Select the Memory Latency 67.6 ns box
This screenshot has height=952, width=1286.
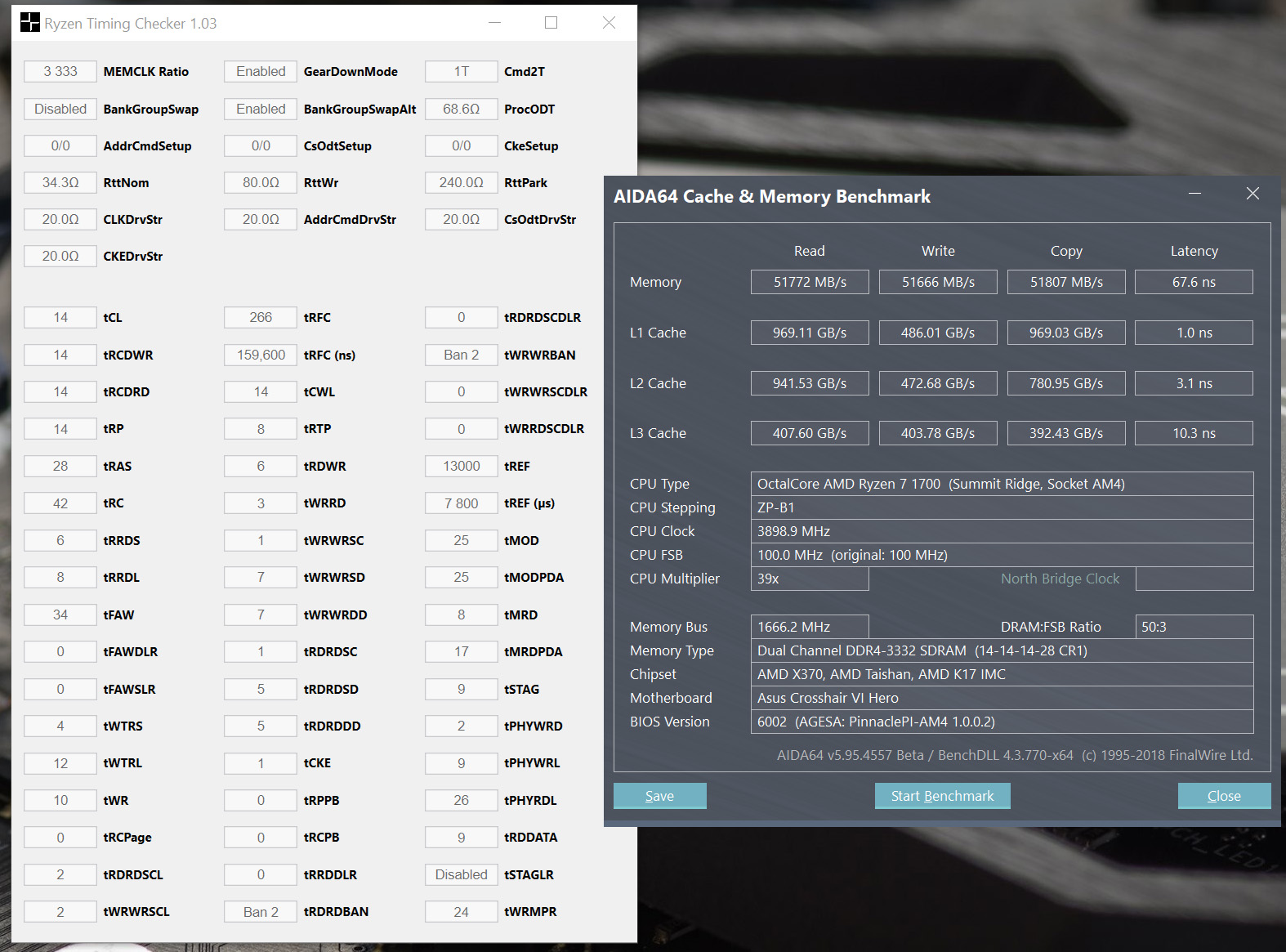pyautogui.click(x=1194, y=282)
